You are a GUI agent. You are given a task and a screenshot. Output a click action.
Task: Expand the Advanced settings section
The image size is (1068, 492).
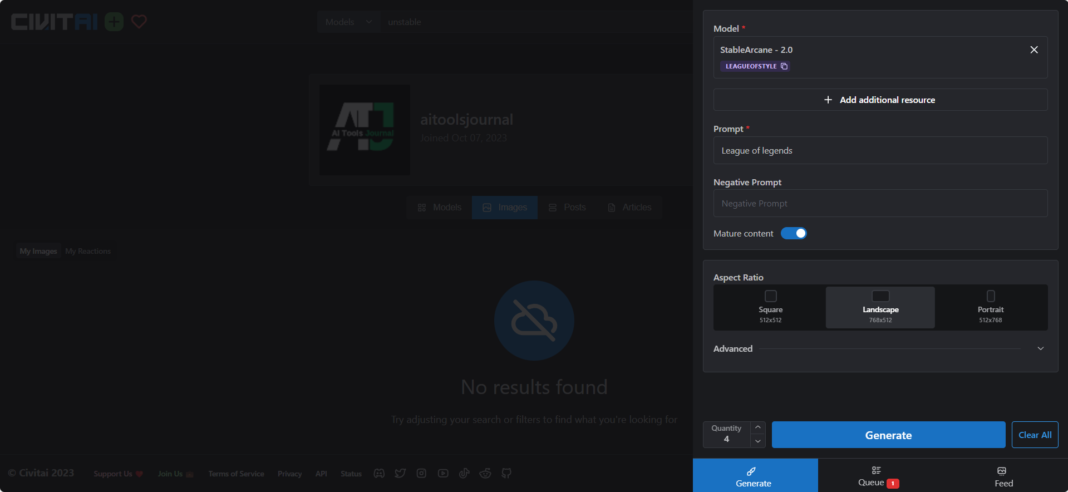(1040, 349)
